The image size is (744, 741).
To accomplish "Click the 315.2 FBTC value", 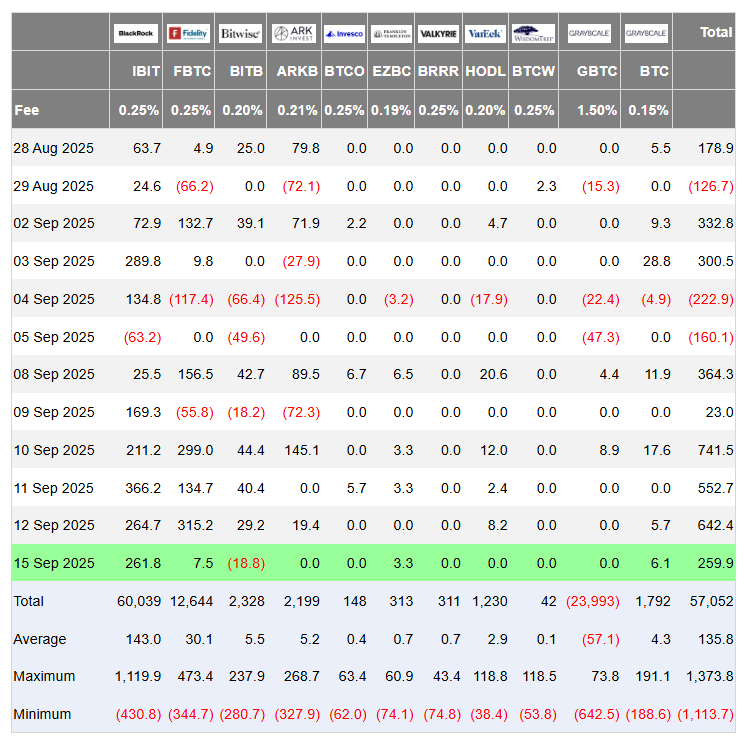I will [x=195, y=525].
